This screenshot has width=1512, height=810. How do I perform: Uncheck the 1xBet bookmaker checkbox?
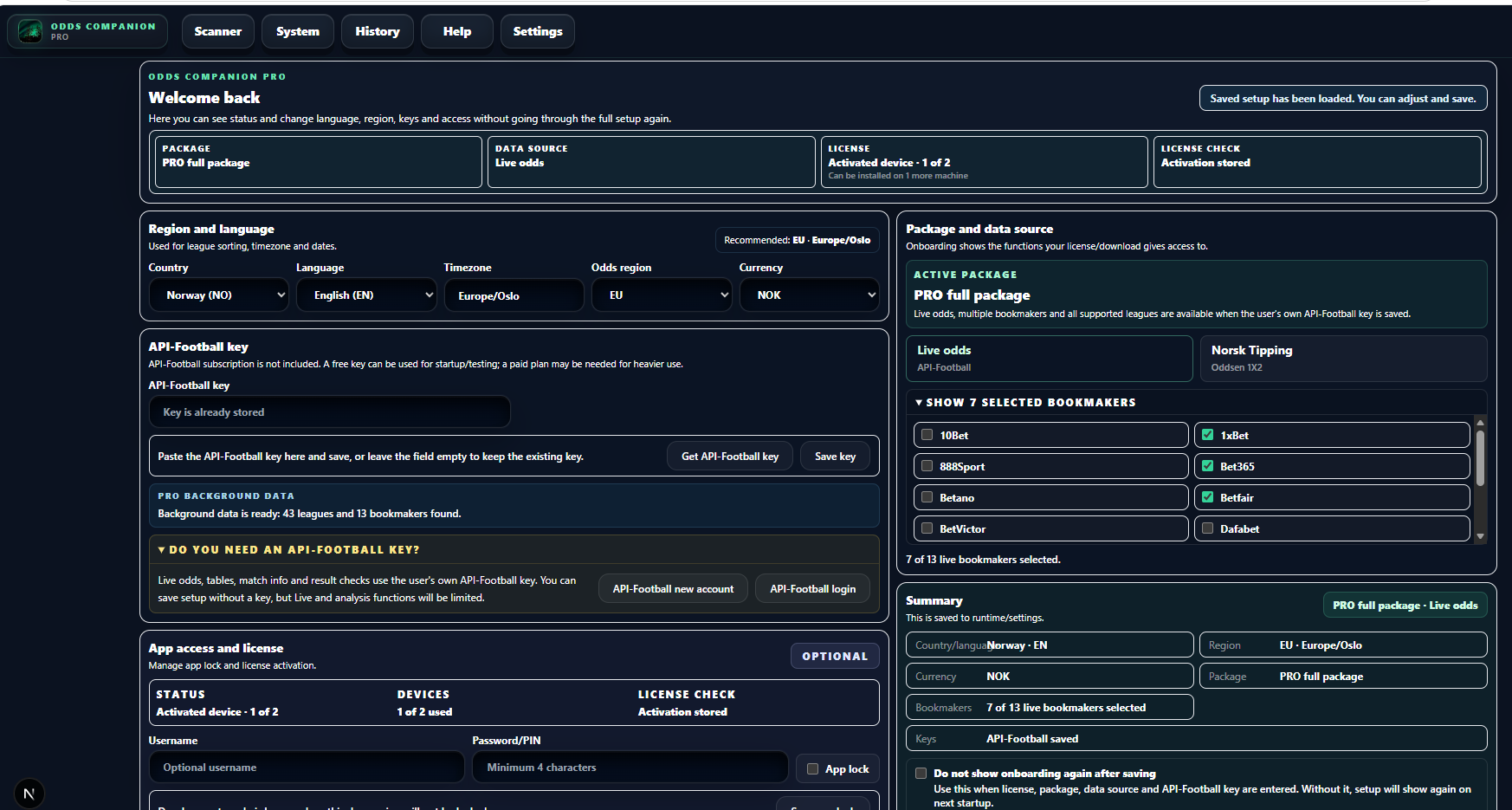point(1208,435)
